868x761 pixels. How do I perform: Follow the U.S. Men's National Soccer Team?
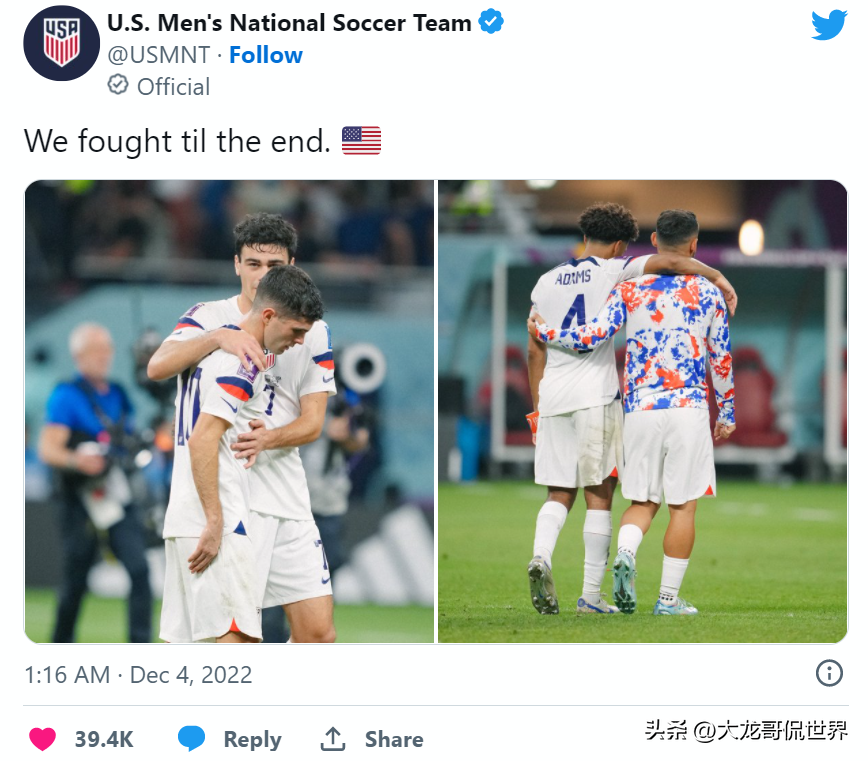pyautogui.click(x=265, y=55)
